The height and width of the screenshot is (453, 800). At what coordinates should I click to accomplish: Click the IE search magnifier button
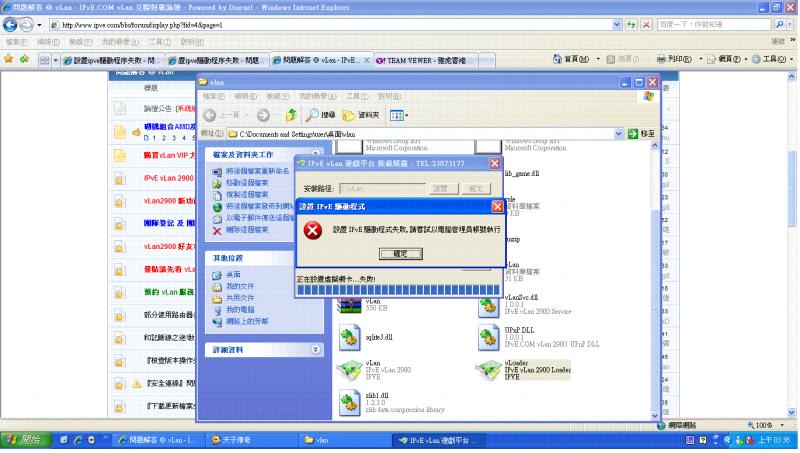click(x=780, y=24)
